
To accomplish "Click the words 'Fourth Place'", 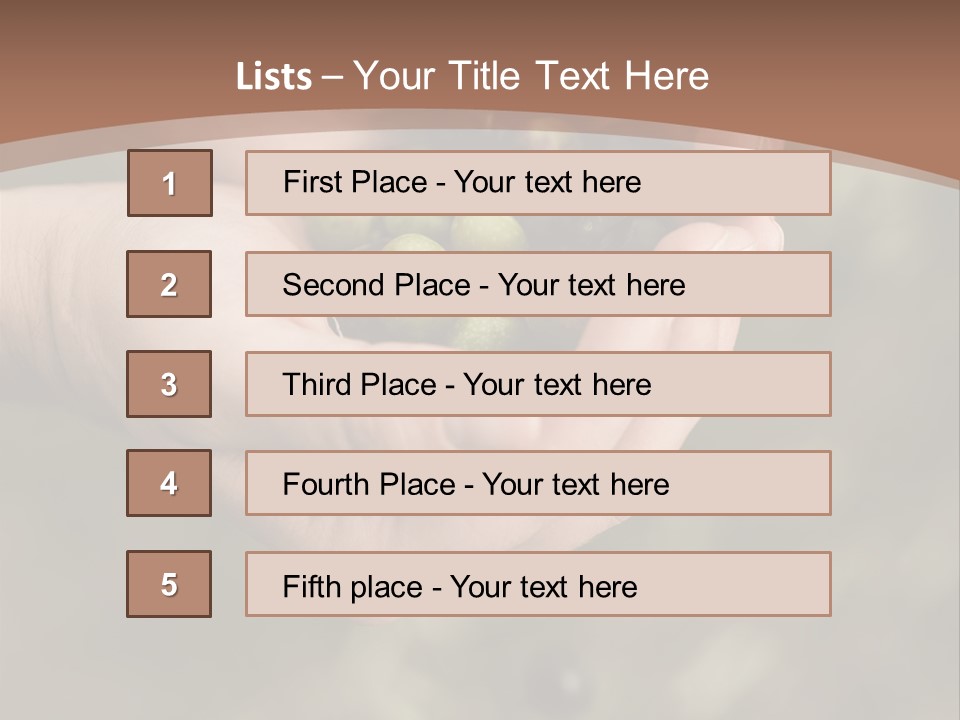I will [369, 485].
